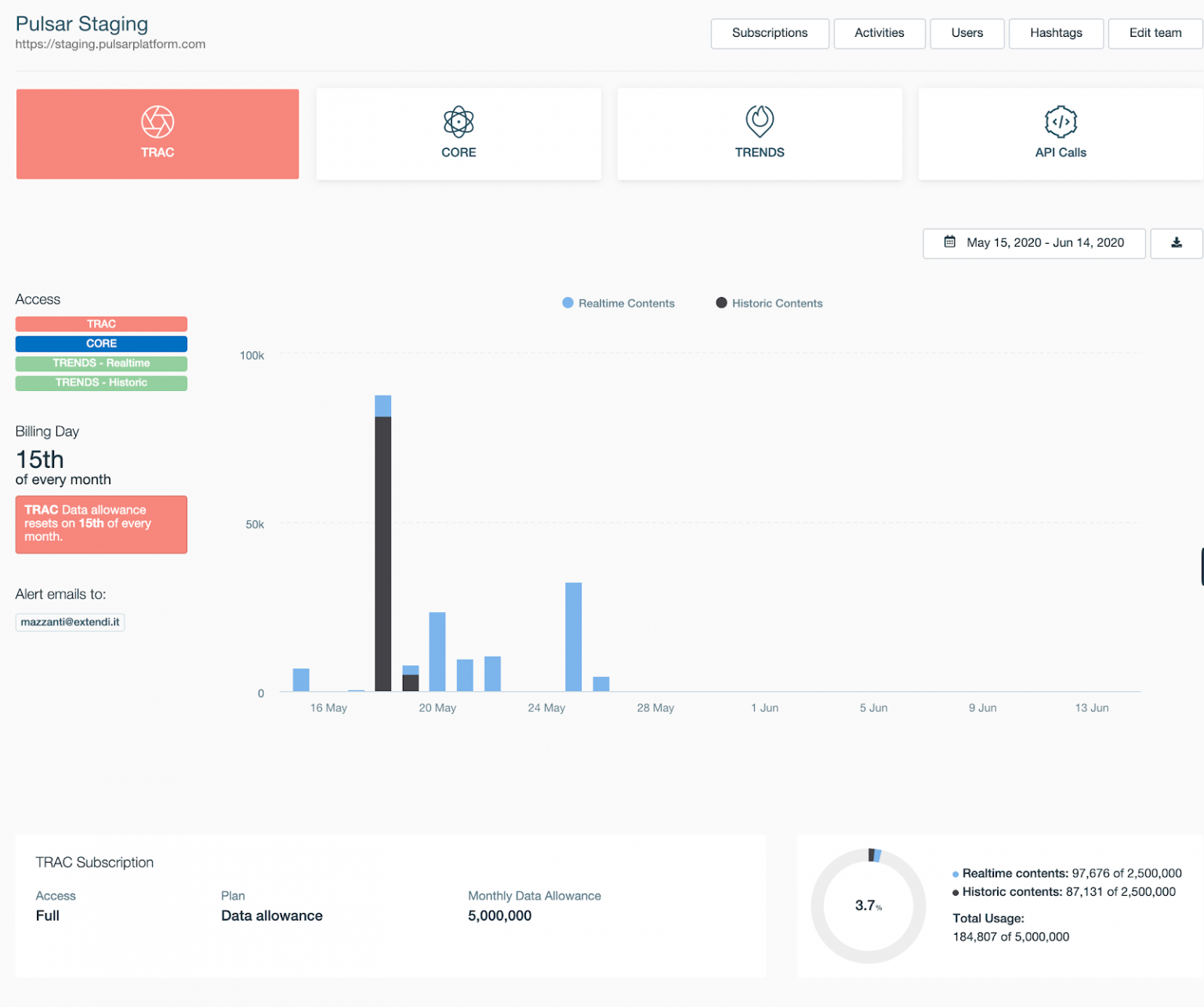Click the calendar icon in date range
This screenshot has height=1007, width=1204.
(949, 242)
